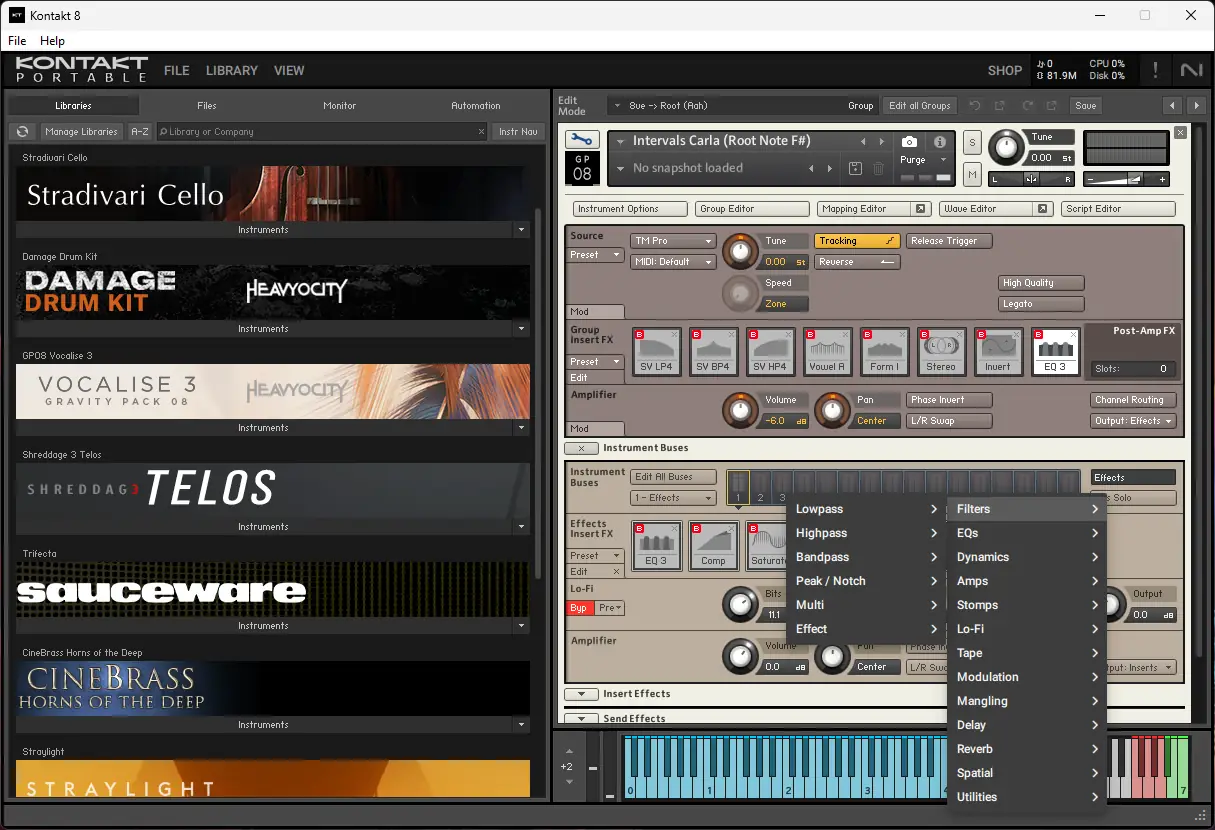The height and width of the screenshot is (830, 1215).
Task: Click the NI logo icon
Action: [1191, 70]
